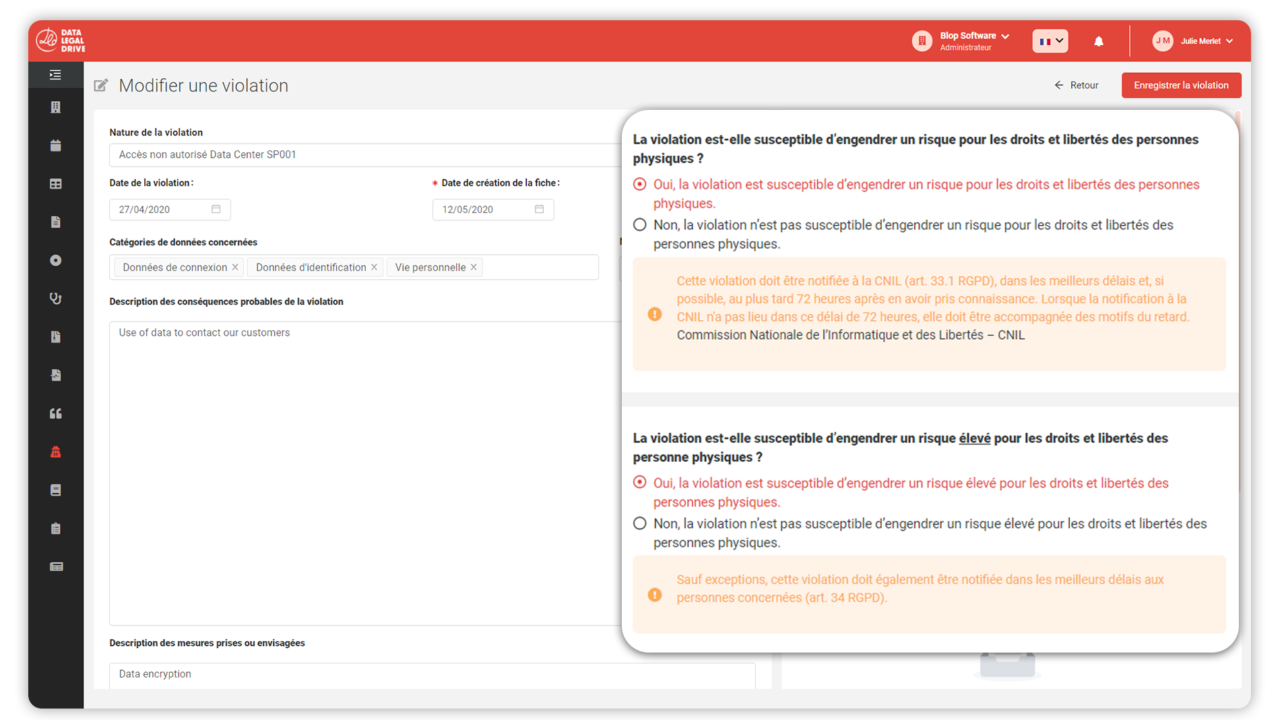
Task: Open the table grid icon in sidebar
Action: coord(55,184)
